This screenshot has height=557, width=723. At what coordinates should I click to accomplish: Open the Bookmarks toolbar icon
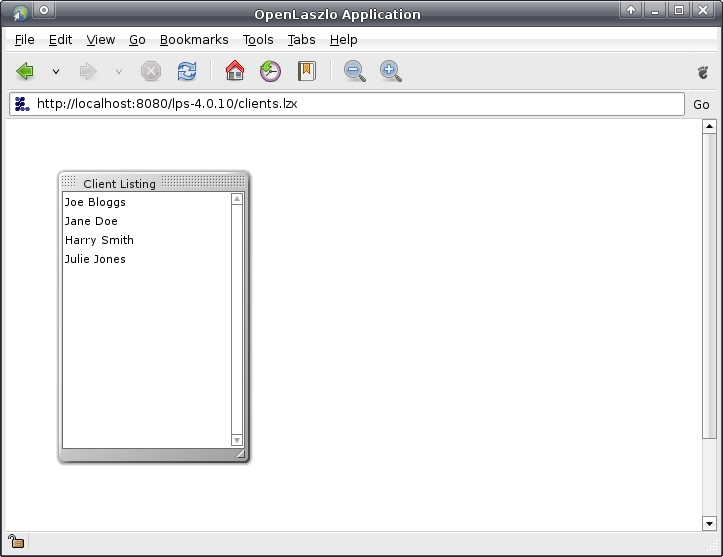pos(307,71)
